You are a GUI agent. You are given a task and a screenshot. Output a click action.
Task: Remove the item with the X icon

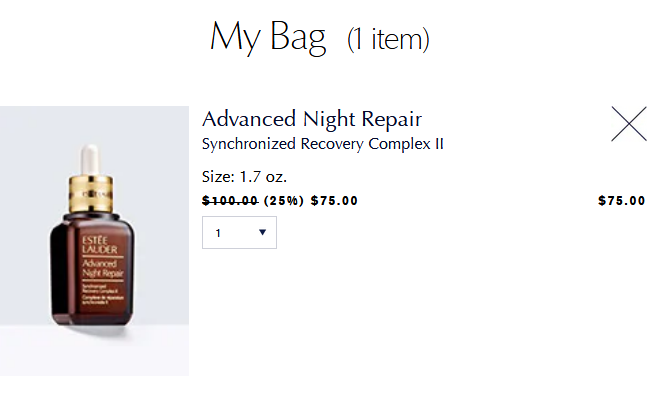pos(629,124)
